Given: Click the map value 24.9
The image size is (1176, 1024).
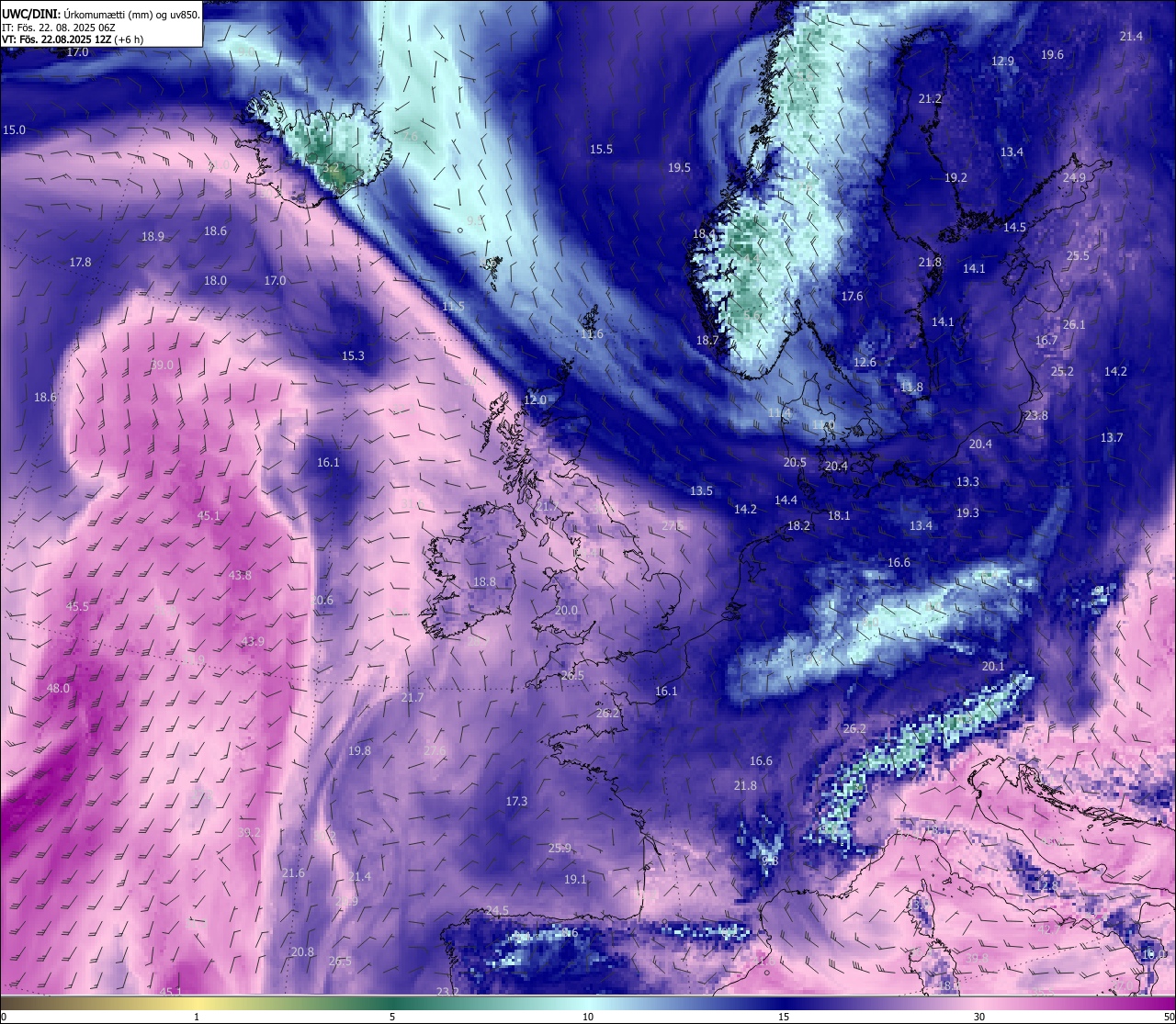Looking at the screenshot, I should click(x=1074, y=178).
